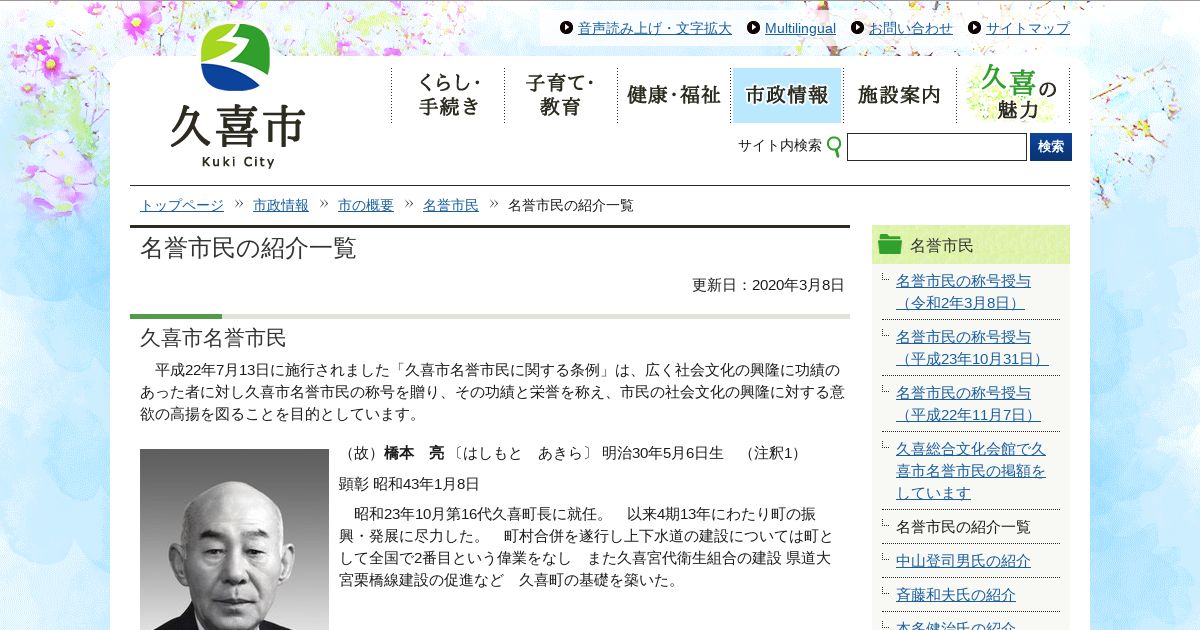1200x630 pixels.
Task: Focus the site search input field
Action: click(x=937, y=147)
